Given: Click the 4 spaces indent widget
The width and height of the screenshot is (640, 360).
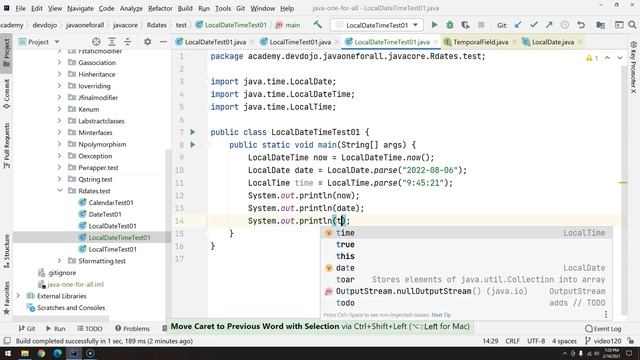Looking at the screenshot, I should coord(564,341).
